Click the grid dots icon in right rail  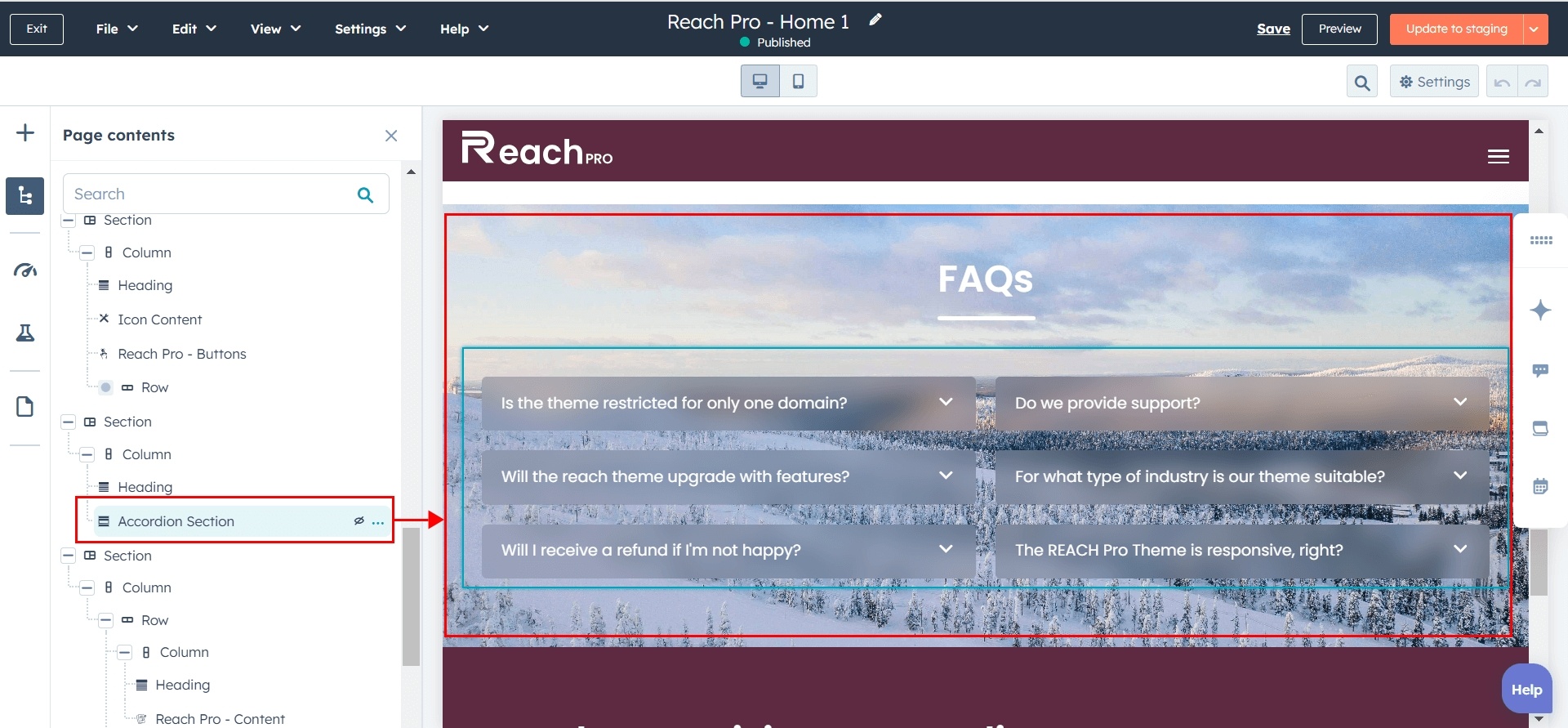[1541, 240]
